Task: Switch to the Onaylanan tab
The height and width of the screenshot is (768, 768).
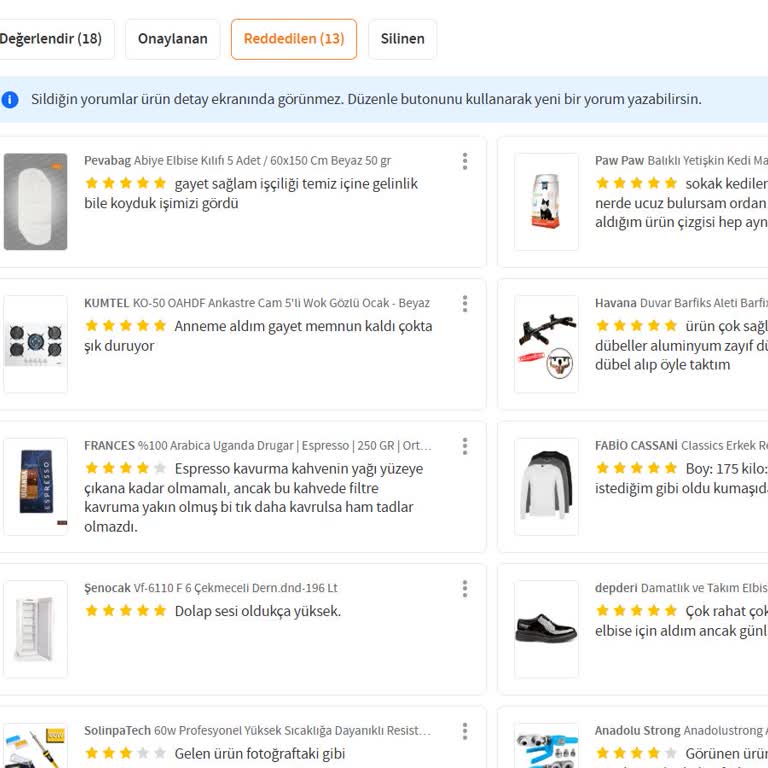Action: (x=173, y=39)
